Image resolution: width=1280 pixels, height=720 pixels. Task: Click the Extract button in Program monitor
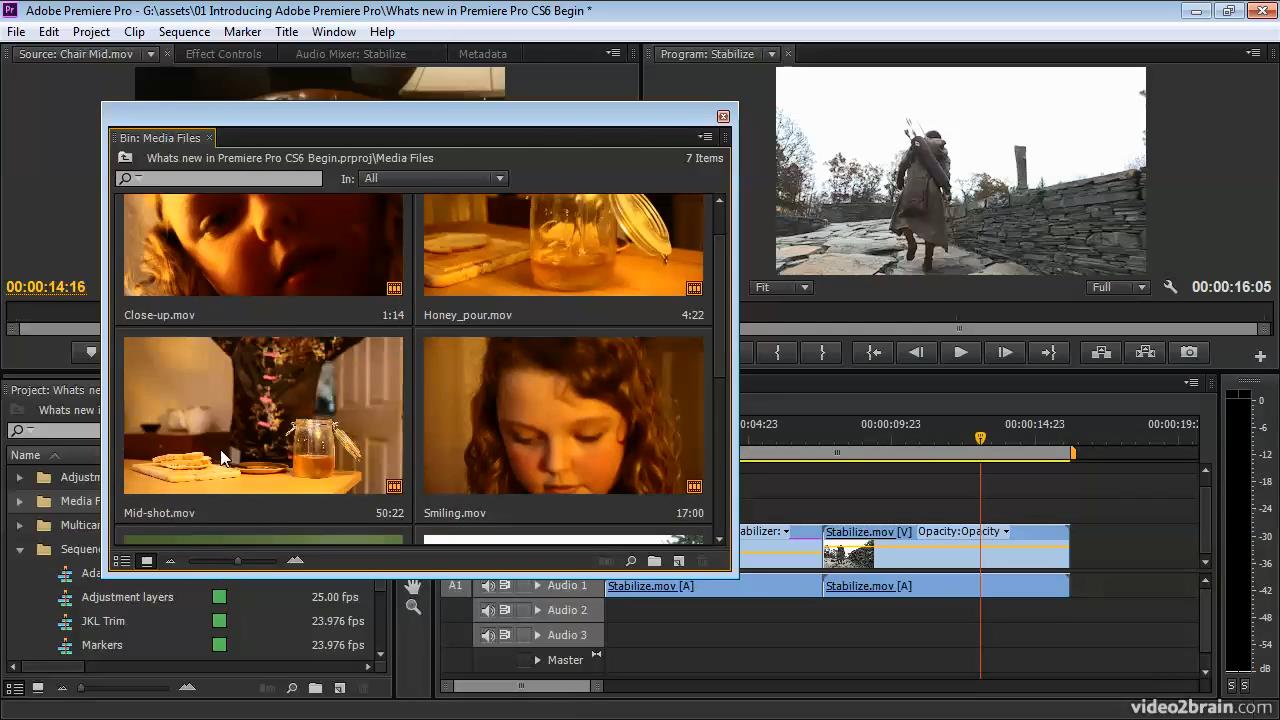click(x=1145, y=352)
